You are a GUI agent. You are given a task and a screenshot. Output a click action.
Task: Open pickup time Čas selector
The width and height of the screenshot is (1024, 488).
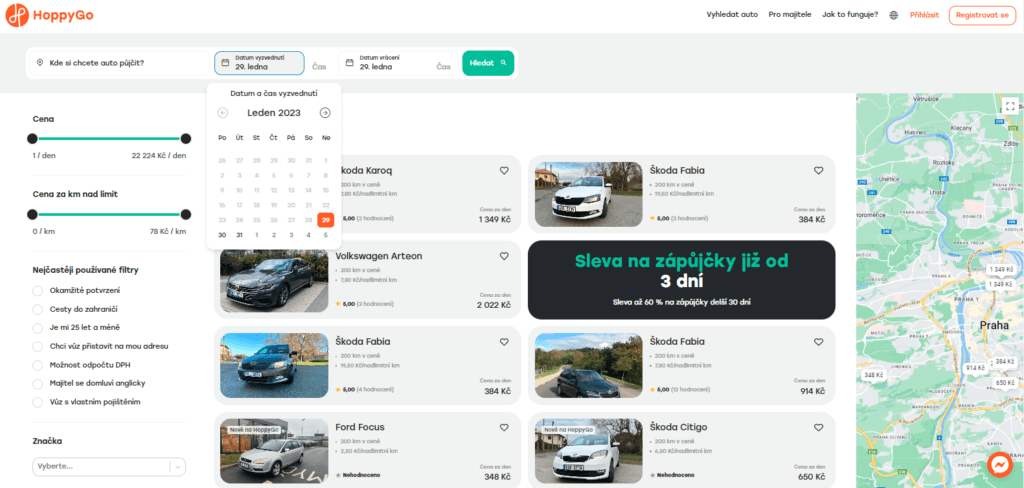(319, 67)
